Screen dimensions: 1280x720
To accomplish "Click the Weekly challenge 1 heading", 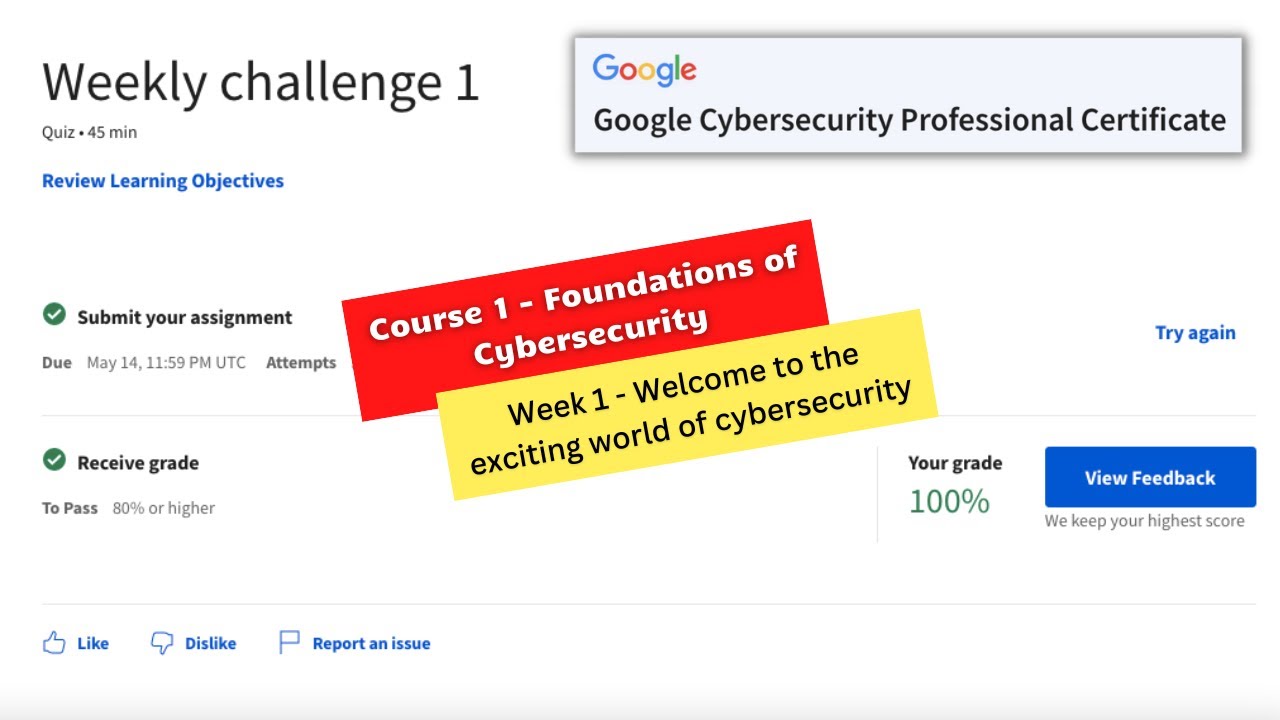I will click(261, 83).
